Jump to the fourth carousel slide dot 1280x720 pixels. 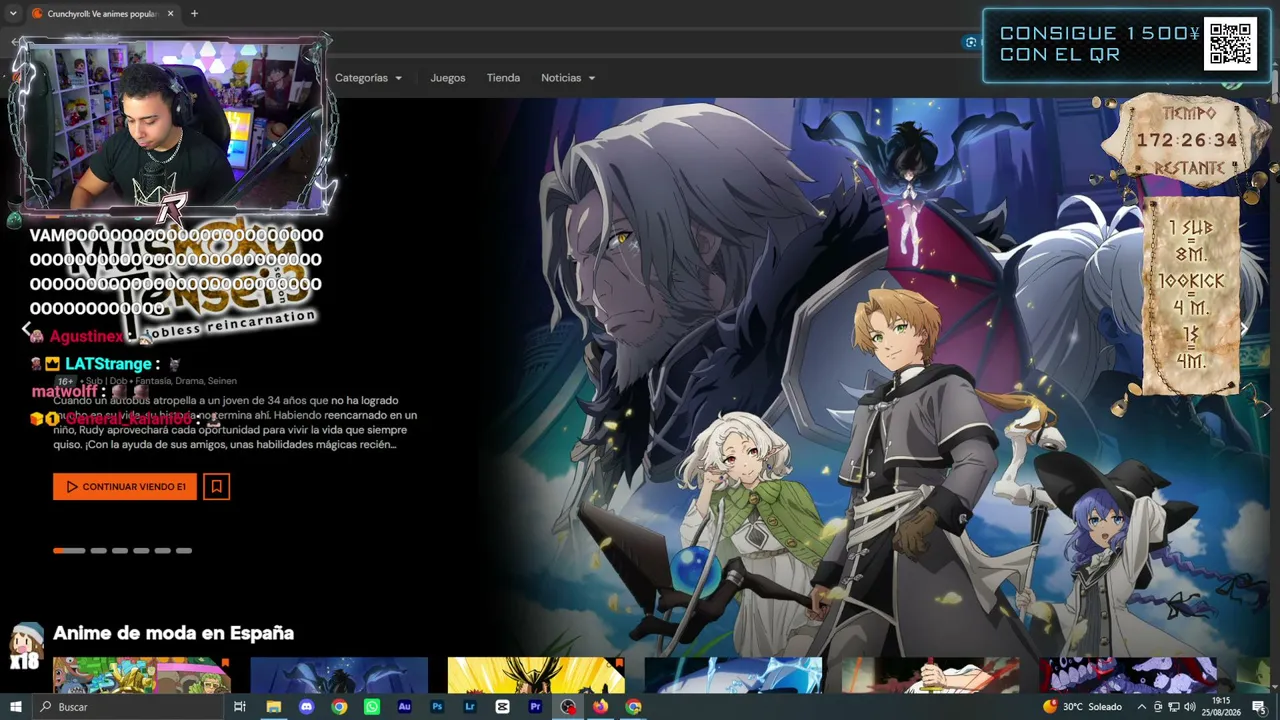tap(141, 550)
